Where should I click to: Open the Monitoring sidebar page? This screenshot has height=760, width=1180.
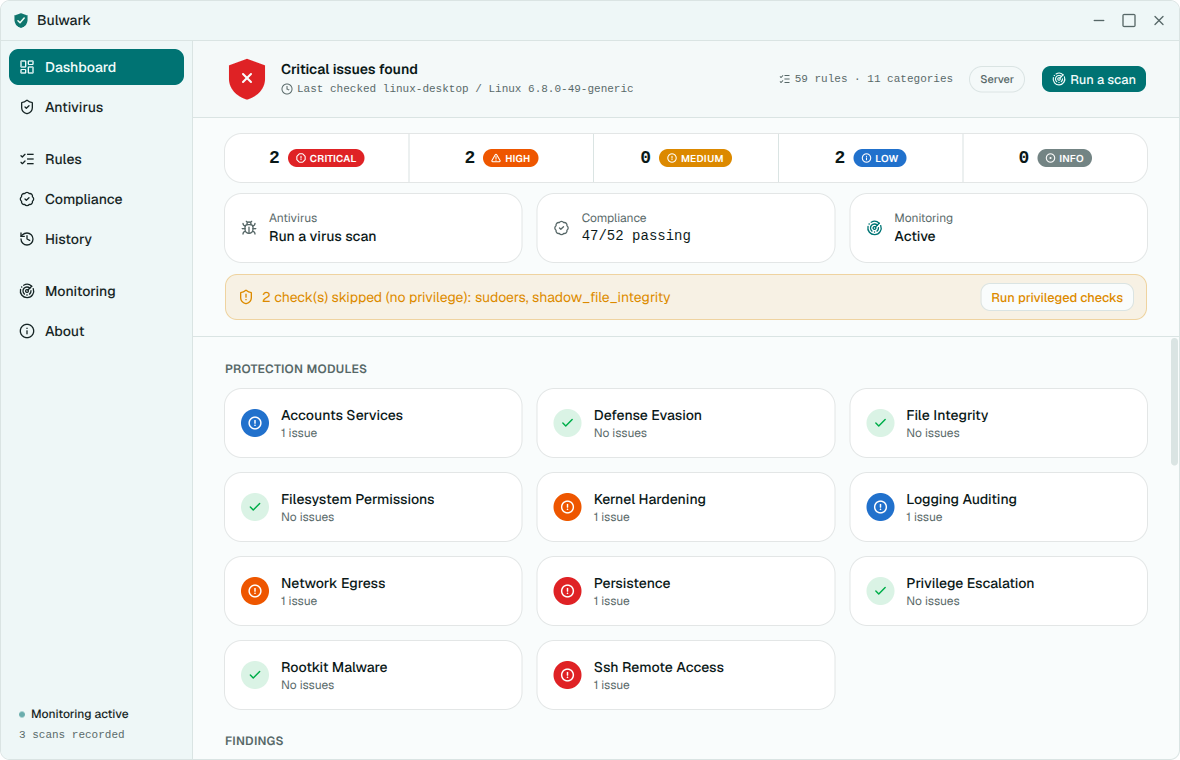pos(96,290)
